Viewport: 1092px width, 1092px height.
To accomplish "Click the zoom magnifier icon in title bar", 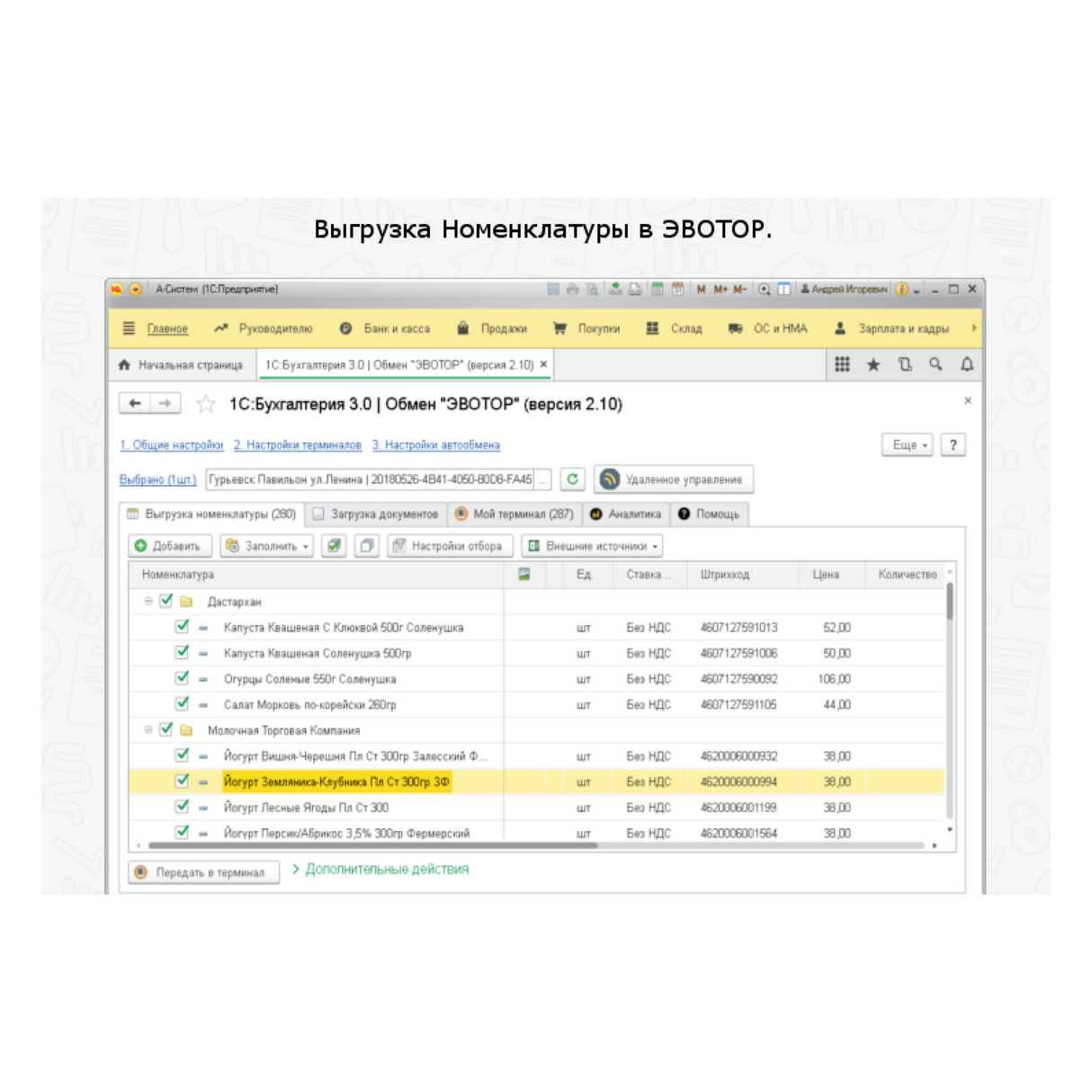I will click(764, 290).
